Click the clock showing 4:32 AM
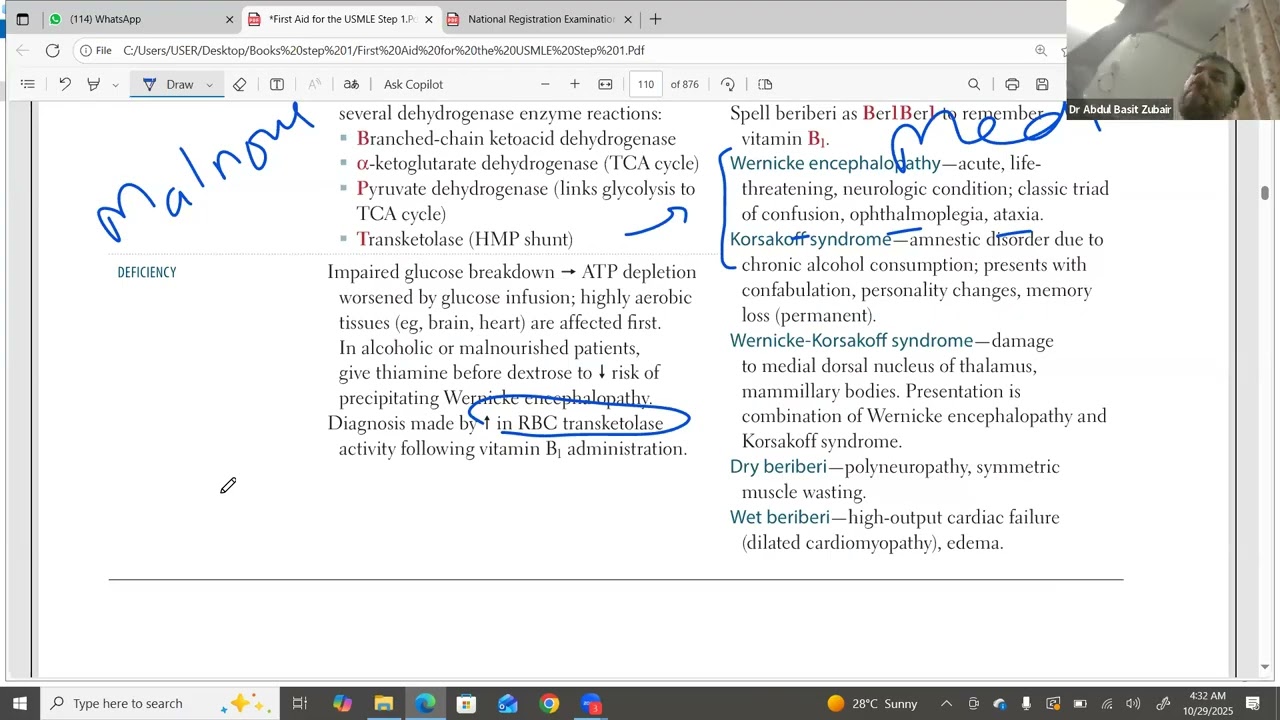The image size is (1280, 720). pos(1207,703)
